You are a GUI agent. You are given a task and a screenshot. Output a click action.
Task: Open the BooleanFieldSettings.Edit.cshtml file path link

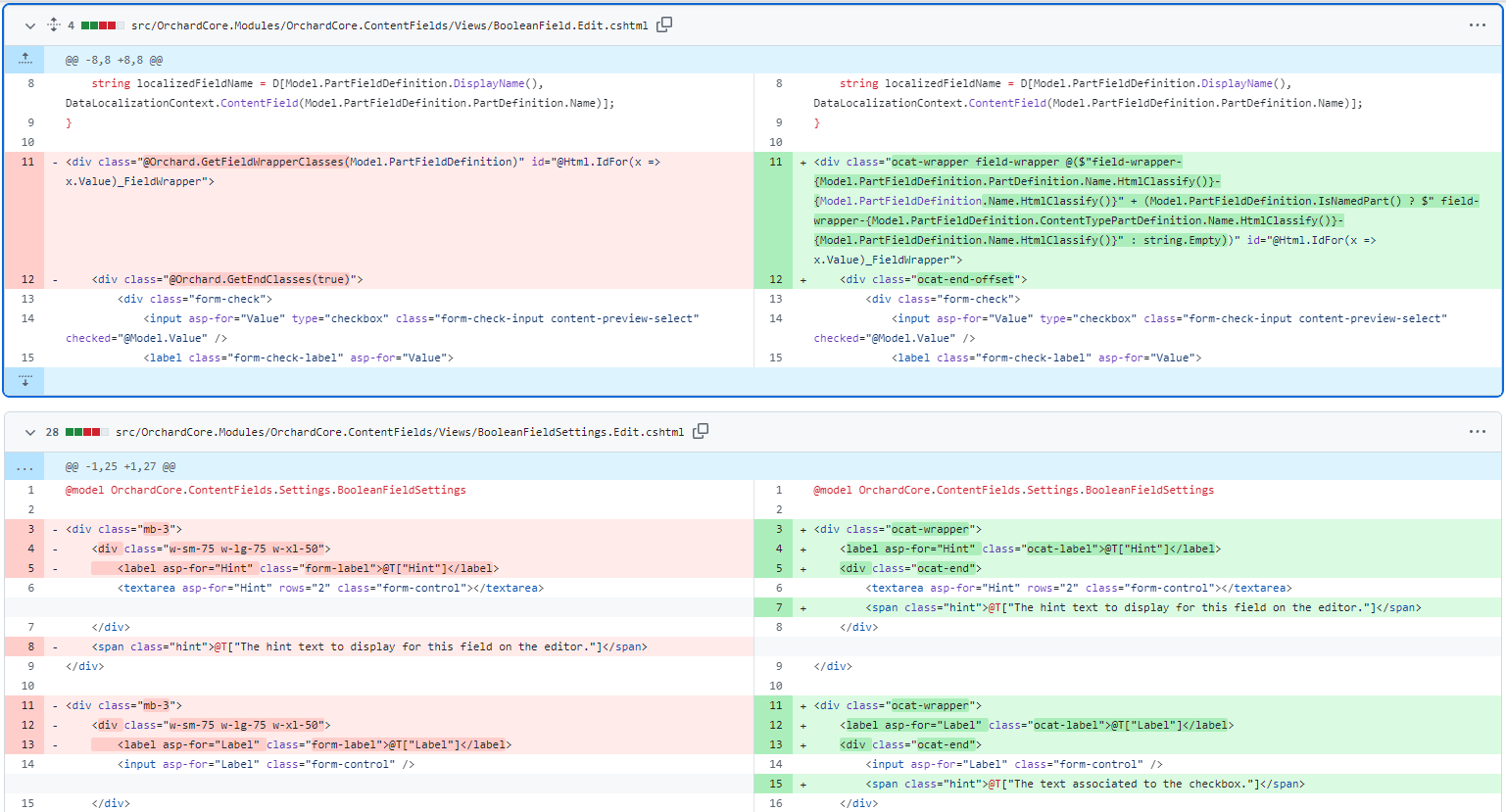click(x=400, y=432)
